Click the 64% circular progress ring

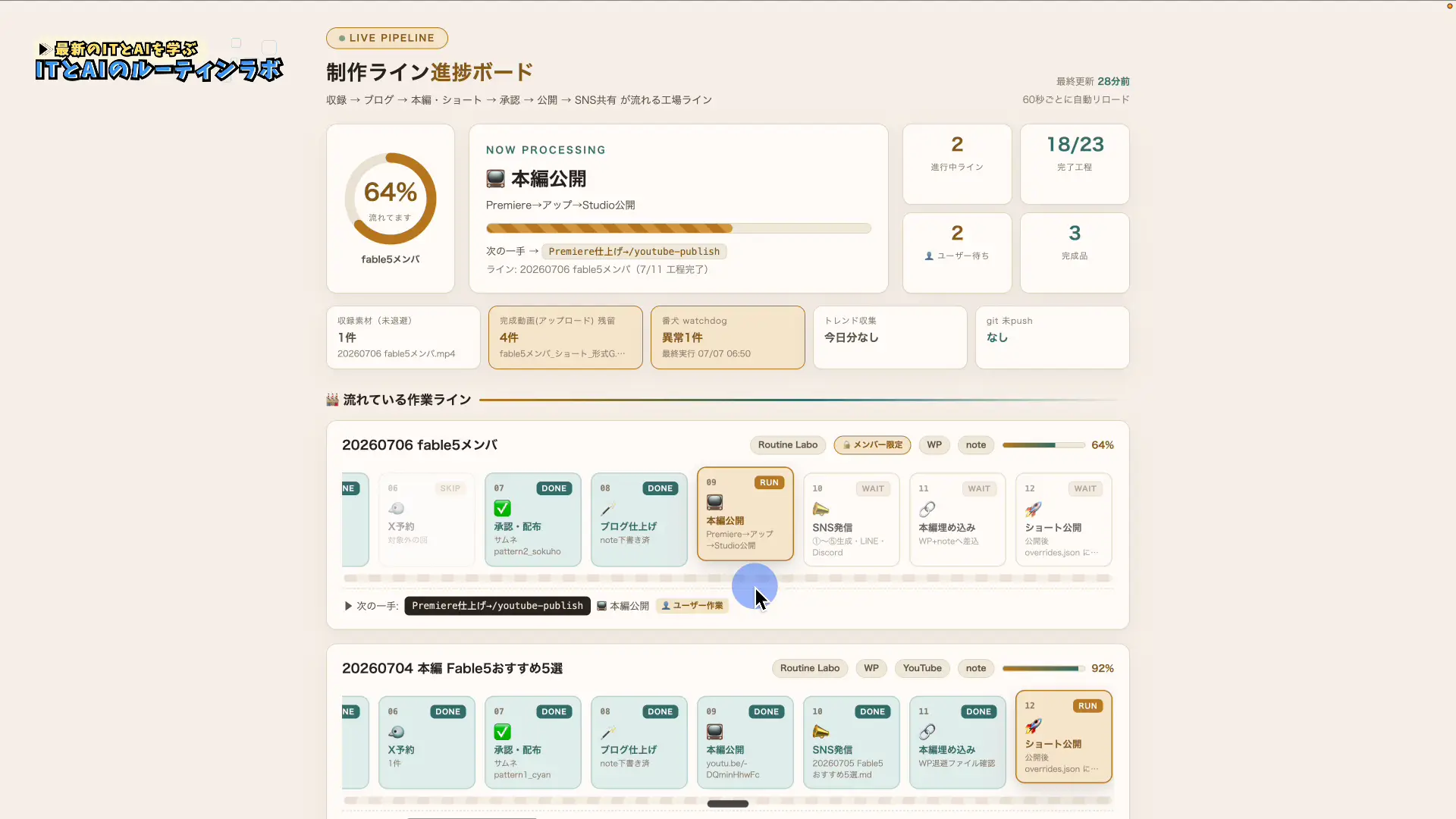[391, 199]
